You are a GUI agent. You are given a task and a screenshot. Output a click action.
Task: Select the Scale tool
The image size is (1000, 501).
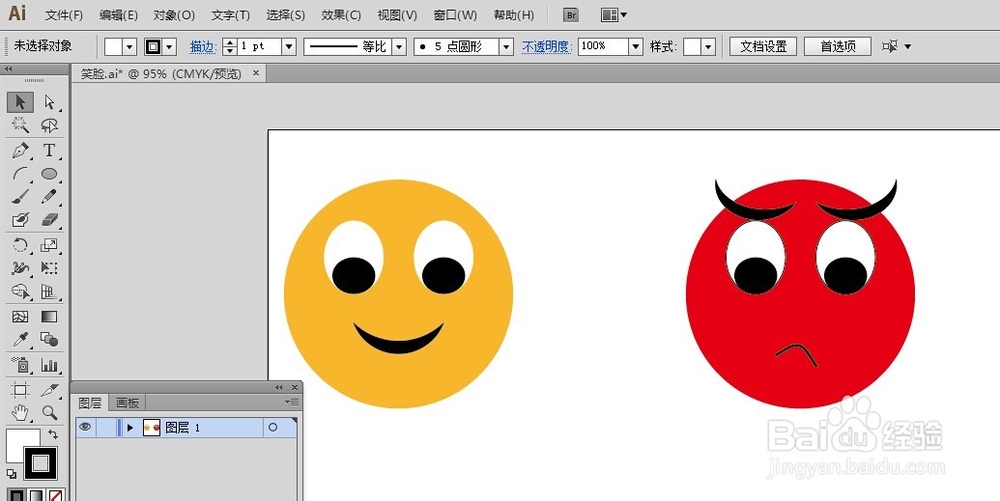49,245
